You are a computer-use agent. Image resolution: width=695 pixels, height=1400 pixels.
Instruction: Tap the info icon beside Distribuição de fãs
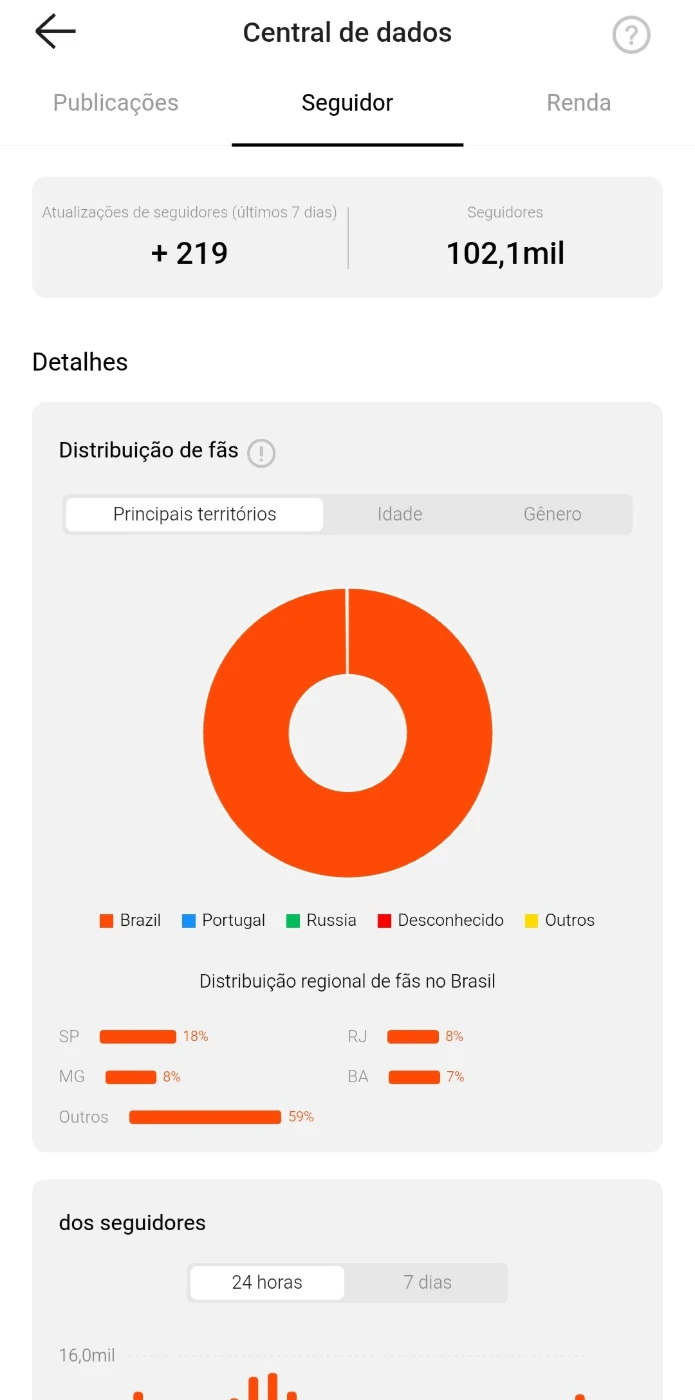point(261,453)
